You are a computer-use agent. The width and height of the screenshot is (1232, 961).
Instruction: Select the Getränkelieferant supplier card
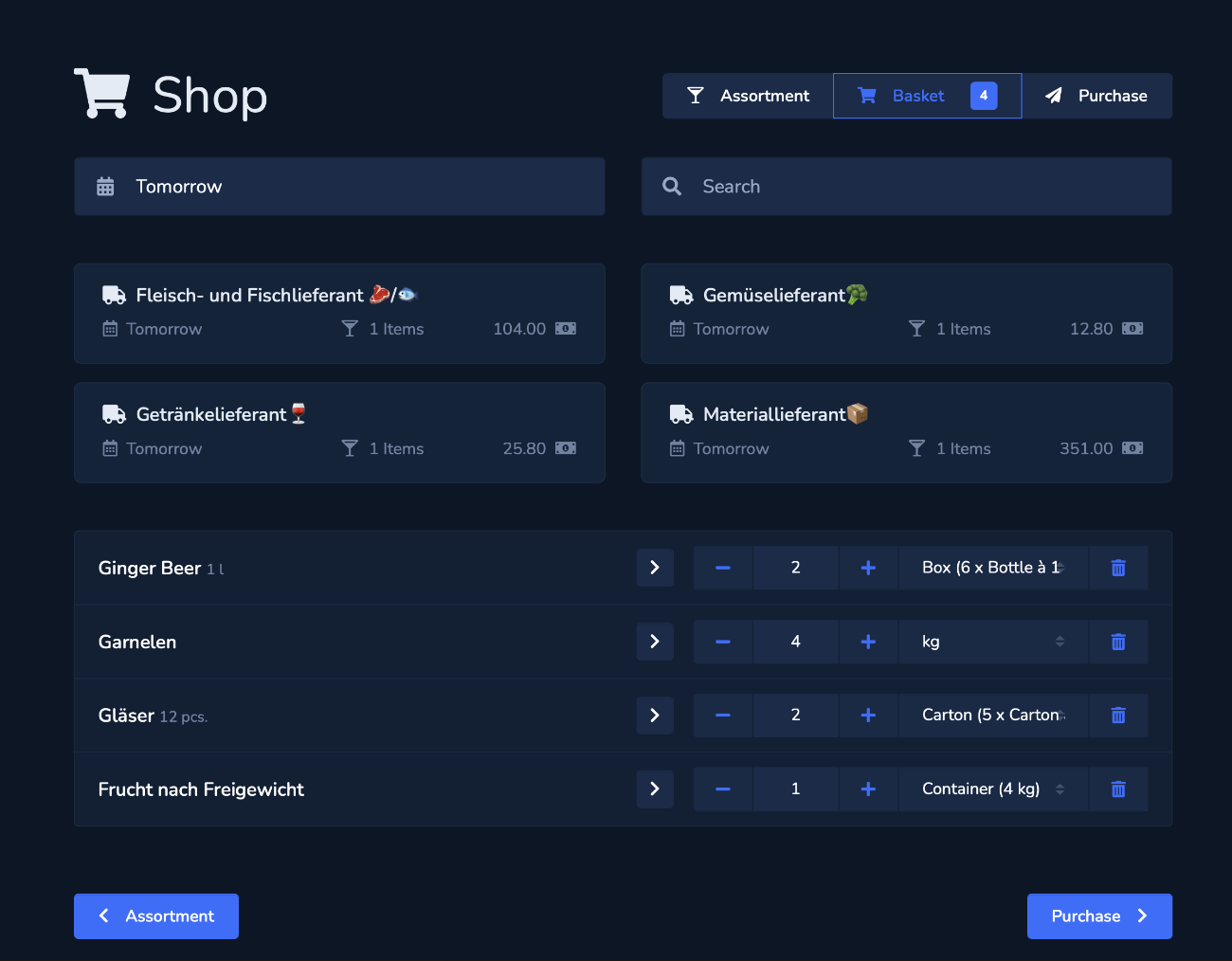(x=339, y=433)
